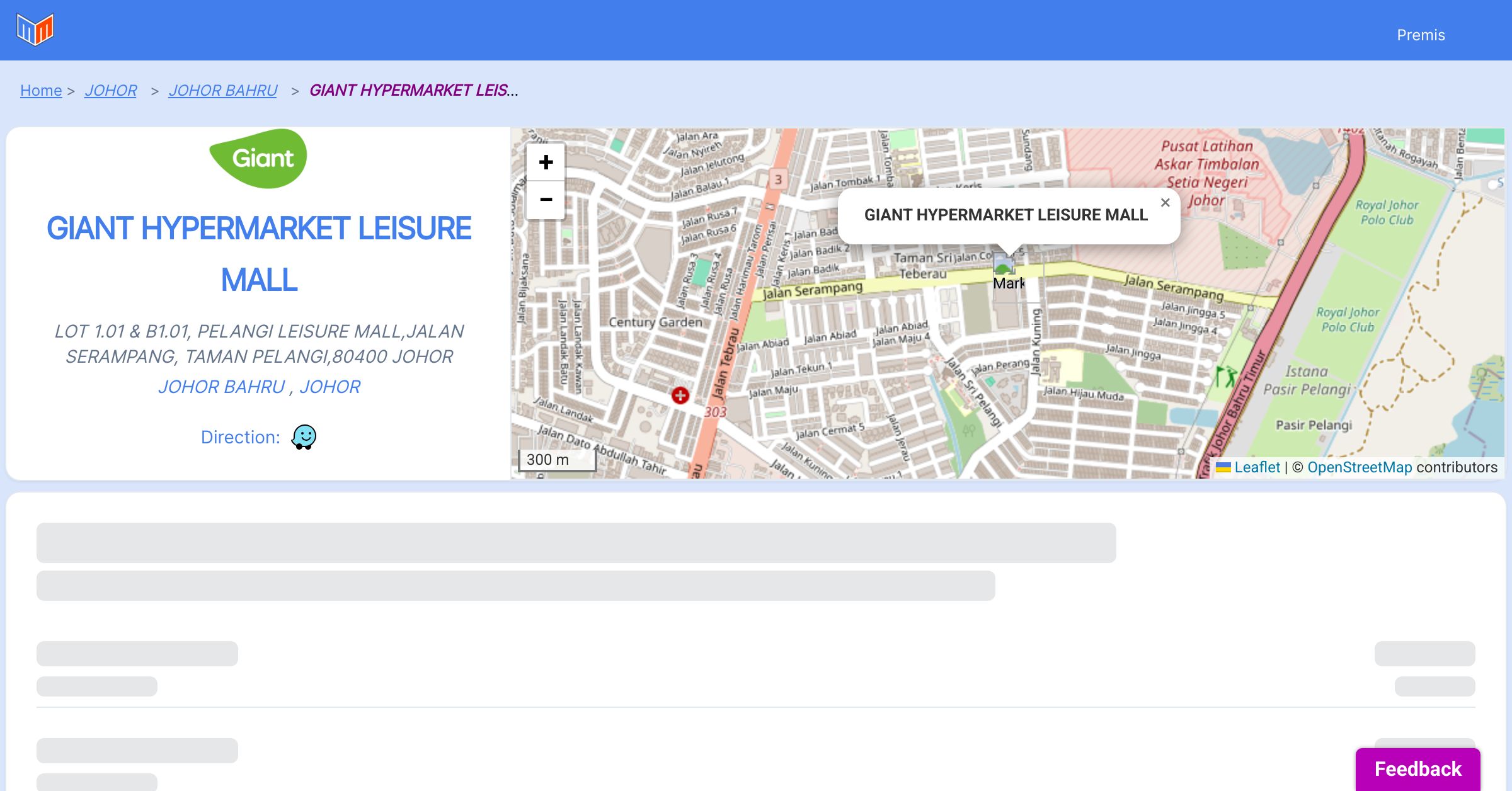Open the JOHOR BAHRU breadcrumb link
The width and height of the screenshot is (1512, 791).
[x=223, y=91]
